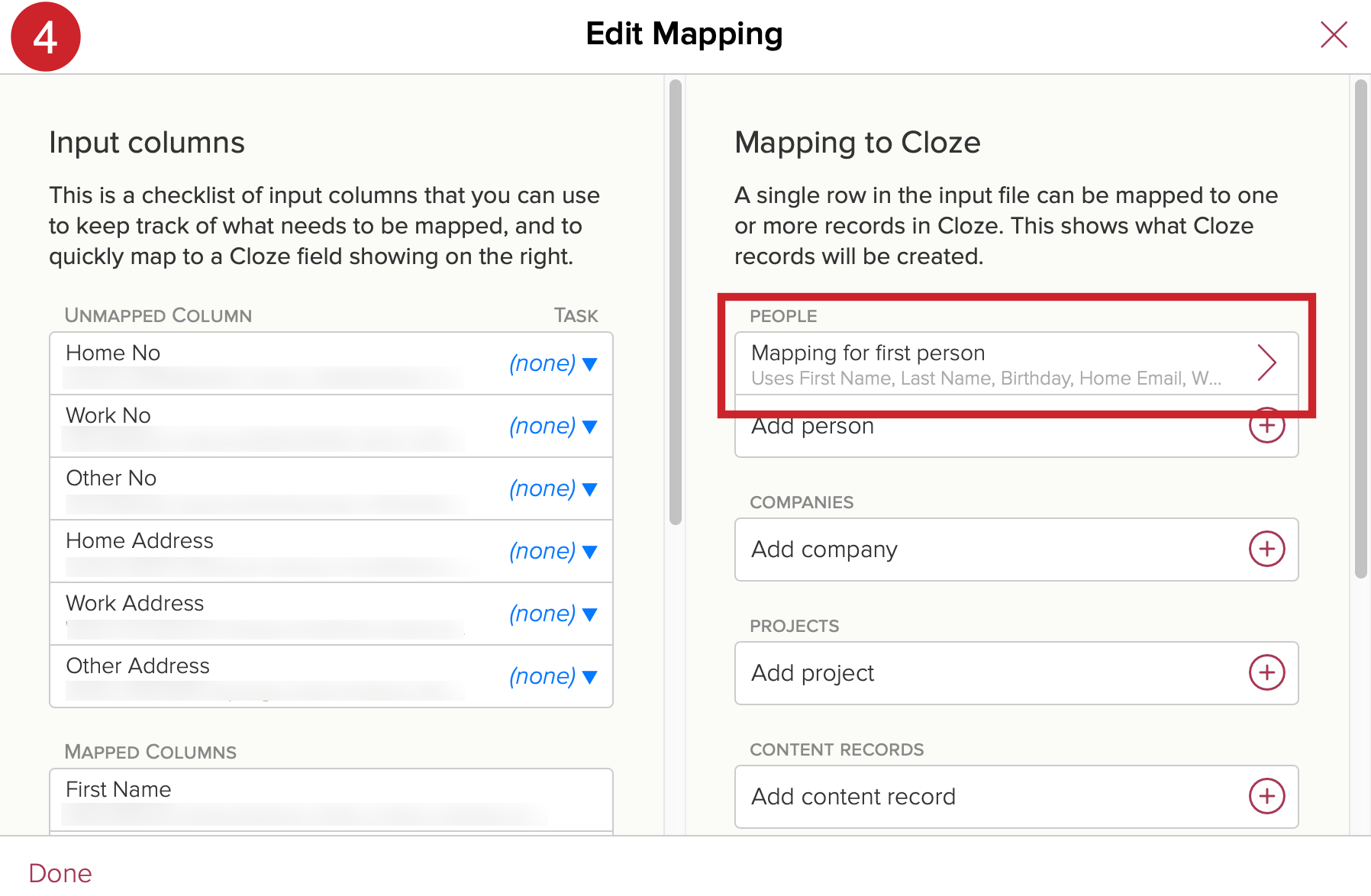
Task: Click the Task column header
Action: (x=576, y=315)
